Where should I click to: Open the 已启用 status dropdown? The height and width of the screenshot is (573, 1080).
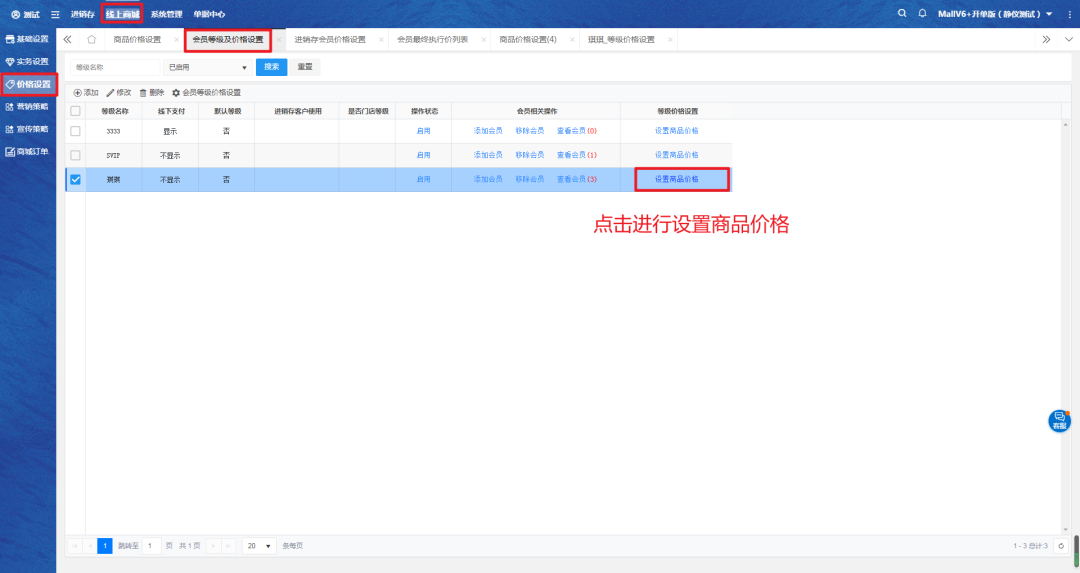point(208,67)
